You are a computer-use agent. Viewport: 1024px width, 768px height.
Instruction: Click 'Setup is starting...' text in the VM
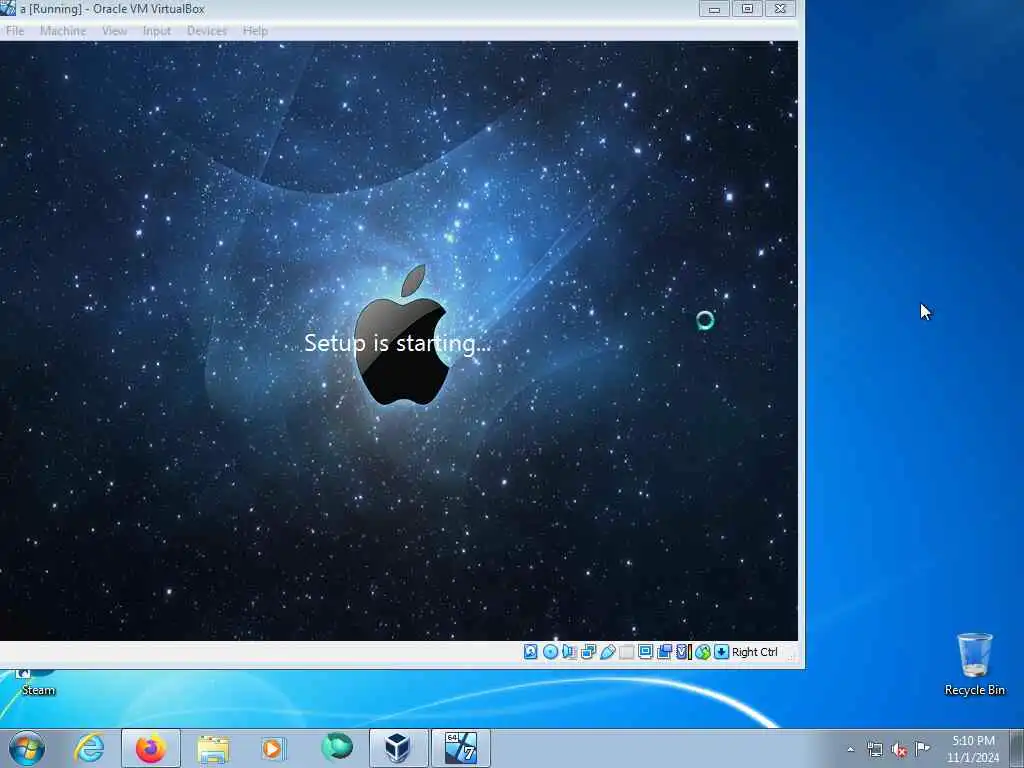pyautogui.click(x=397, y=343)
